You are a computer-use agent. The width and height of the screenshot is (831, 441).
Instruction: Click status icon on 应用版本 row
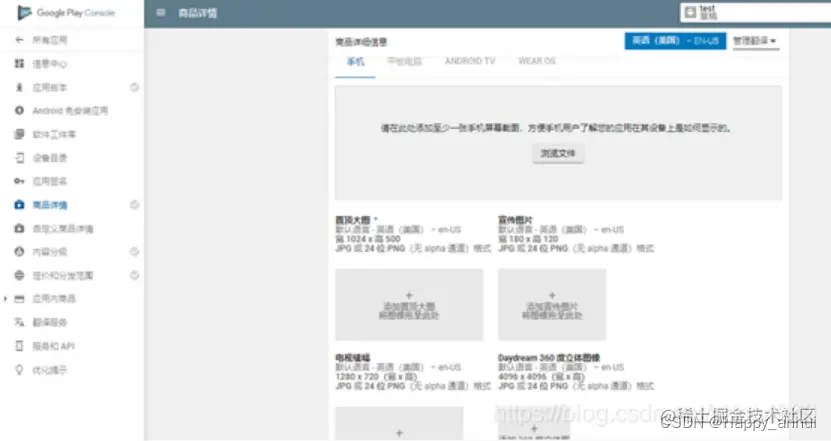[135, 87]
